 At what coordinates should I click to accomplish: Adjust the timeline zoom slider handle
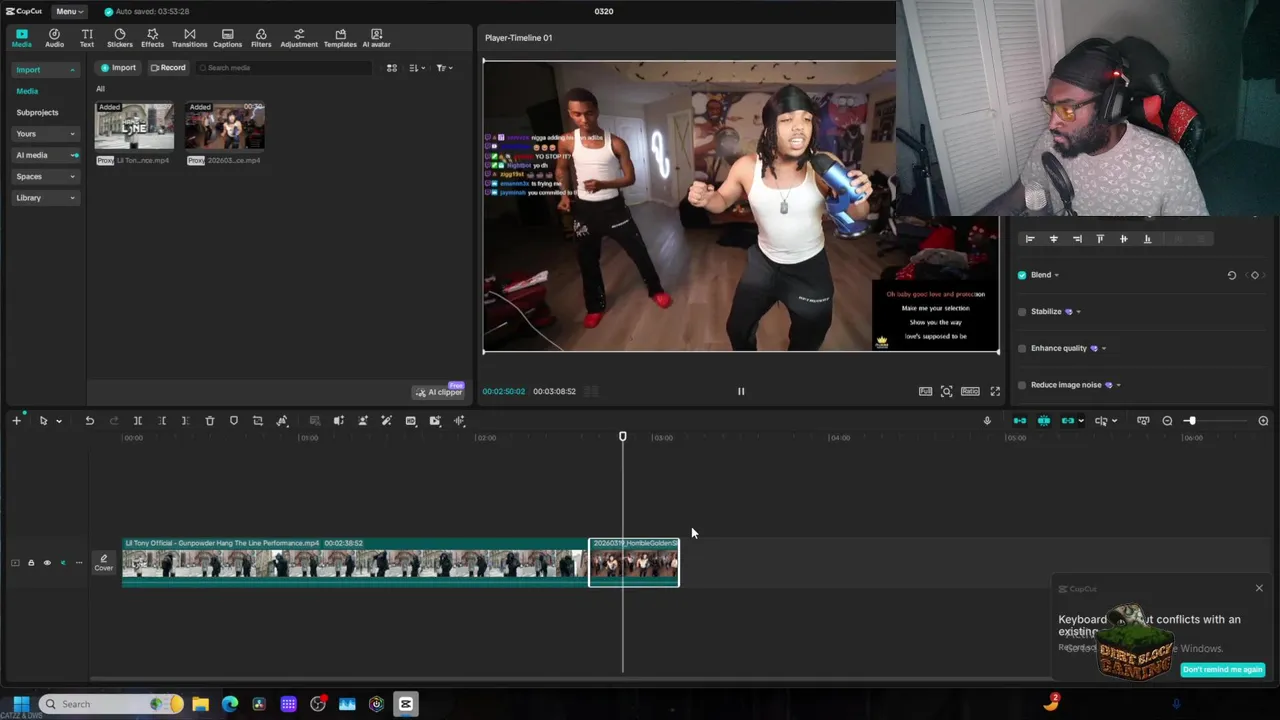(1190, 421)
